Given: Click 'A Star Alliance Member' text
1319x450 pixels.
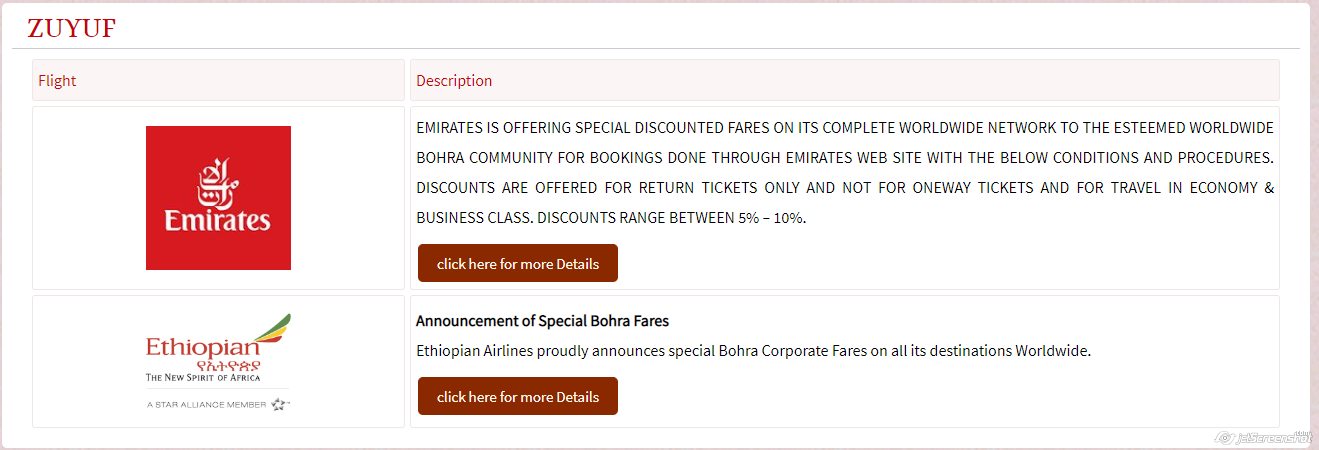Looking at the screenshot, I should click(206, 405).
